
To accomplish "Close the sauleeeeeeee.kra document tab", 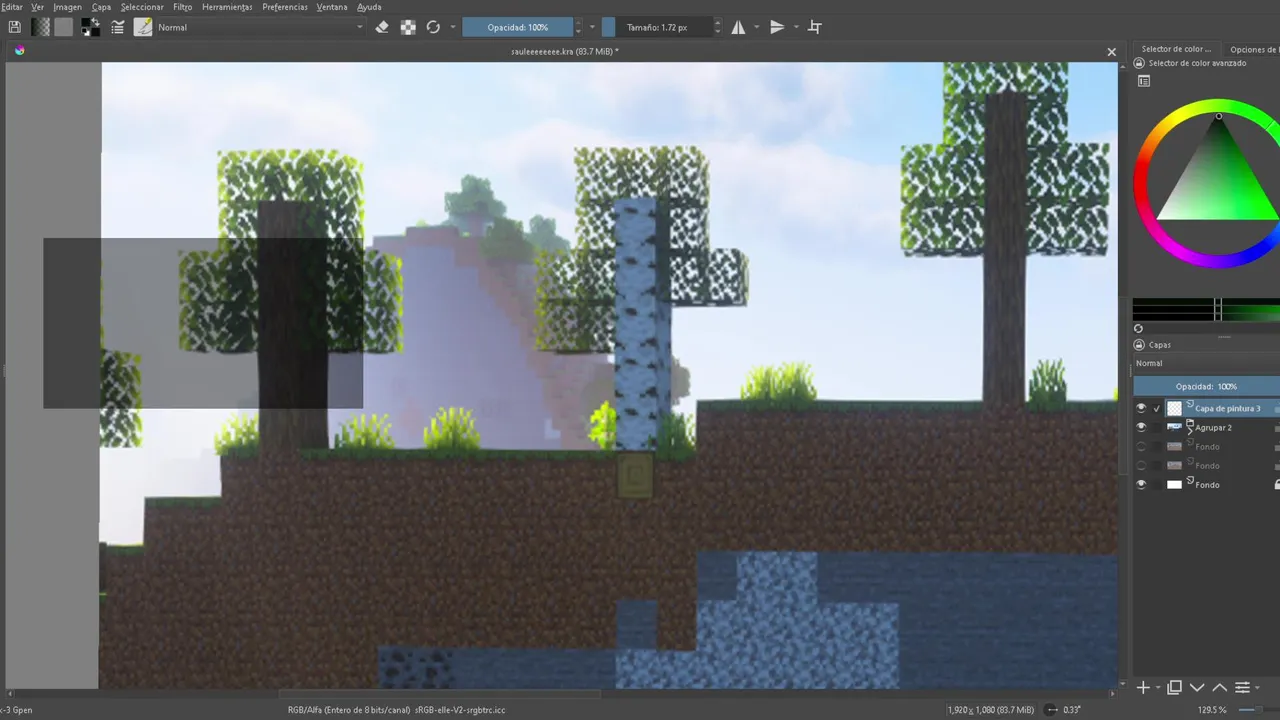I will point(1111,52).
